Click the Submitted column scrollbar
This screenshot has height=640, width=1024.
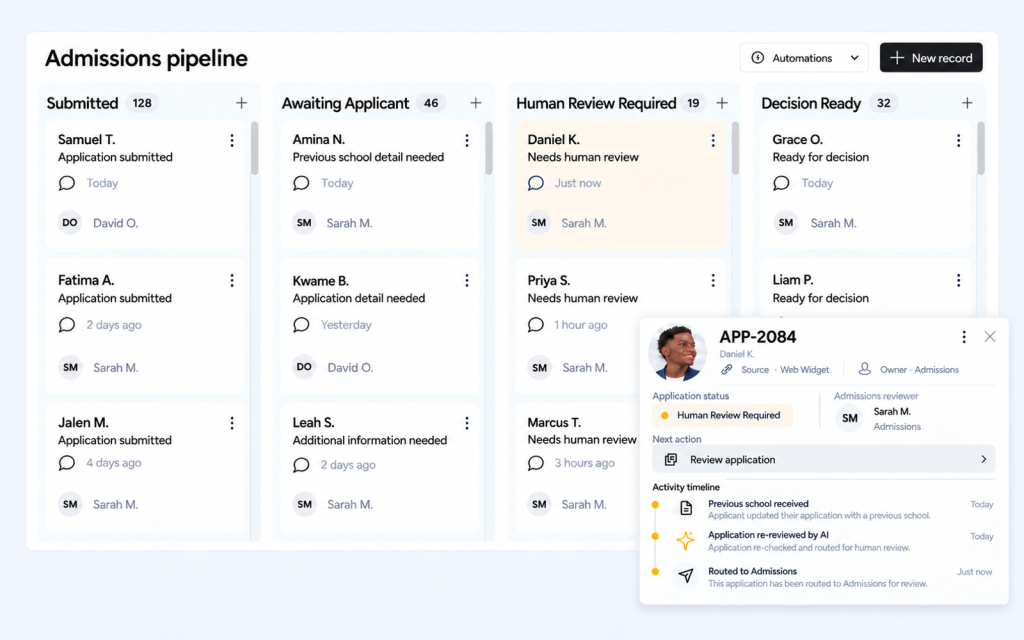tap(255, 148)
